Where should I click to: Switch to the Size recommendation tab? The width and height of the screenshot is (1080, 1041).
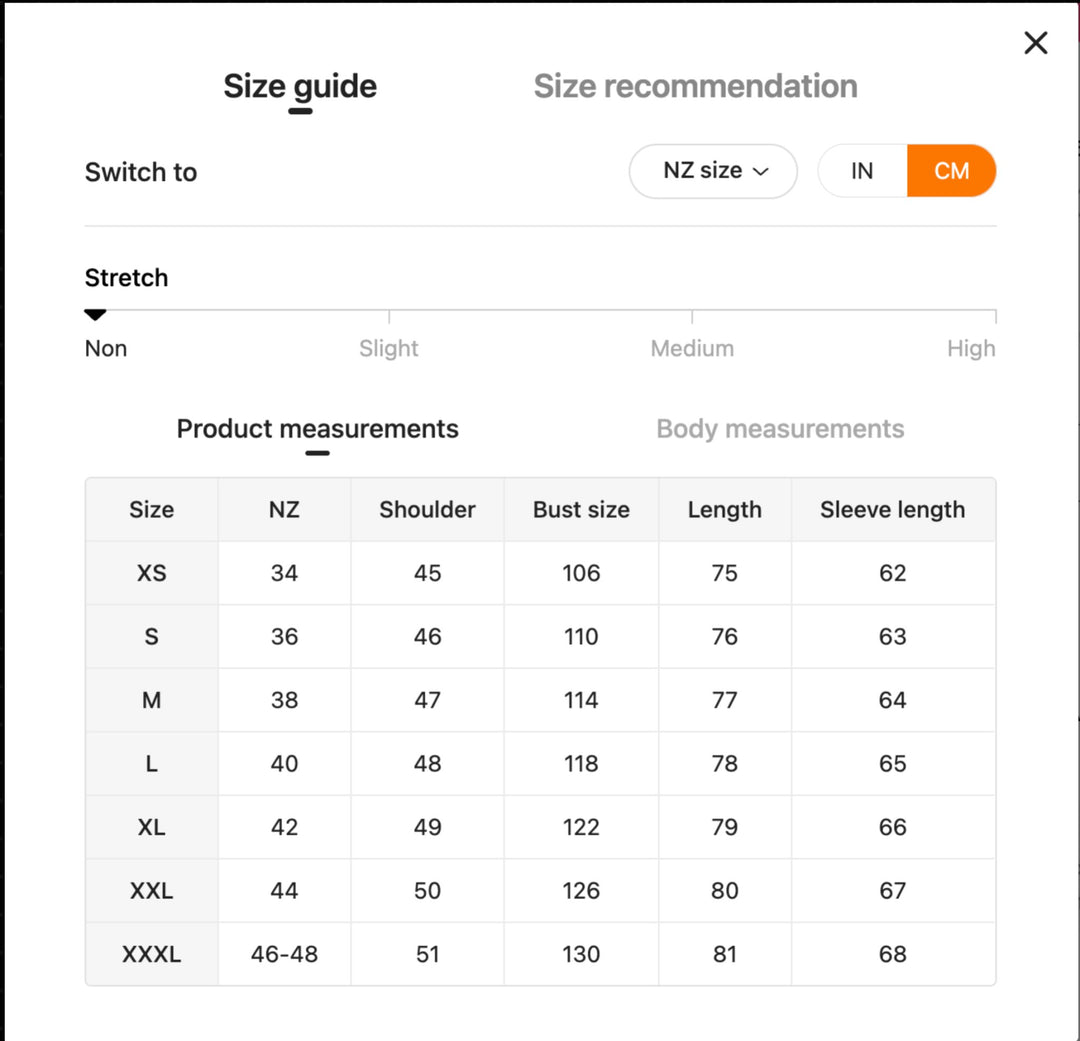click(695, 86)
